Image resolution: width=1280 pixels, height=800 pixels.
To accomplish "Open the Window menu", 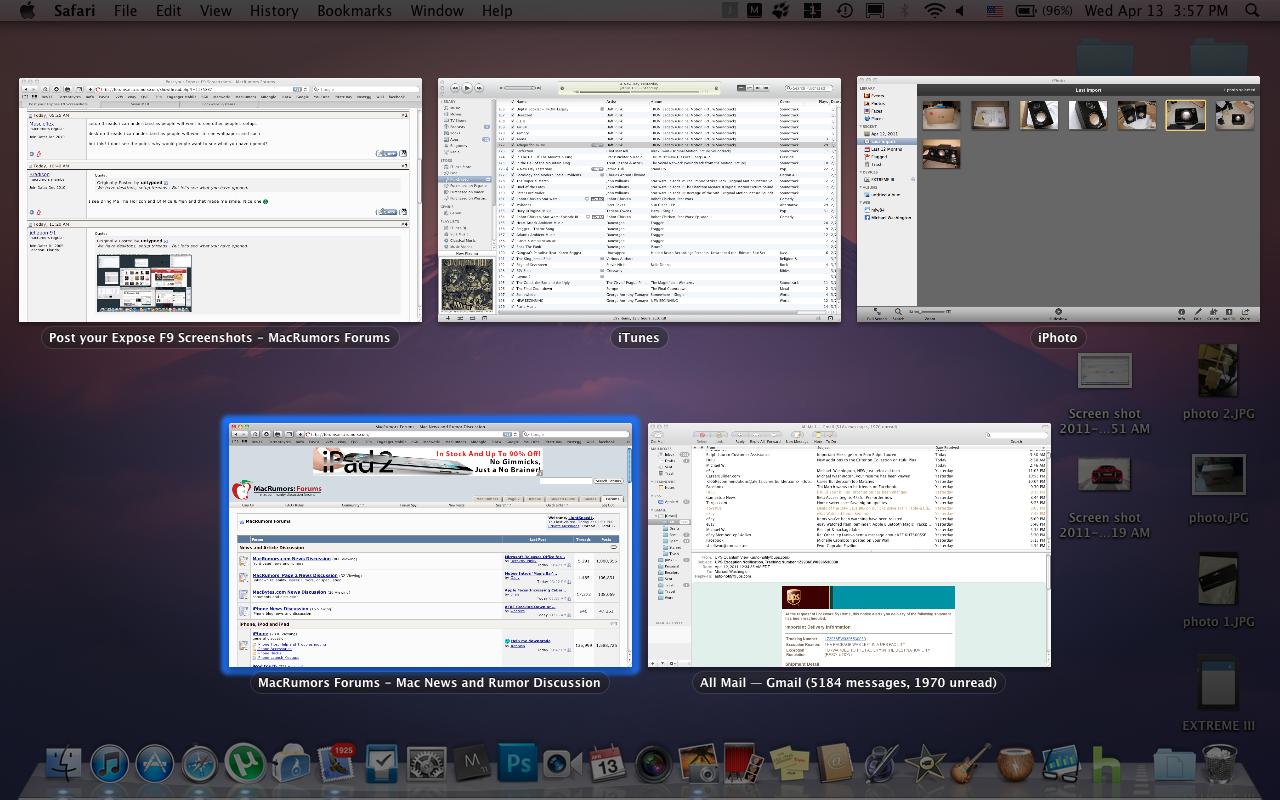I will tap(437, 11).
